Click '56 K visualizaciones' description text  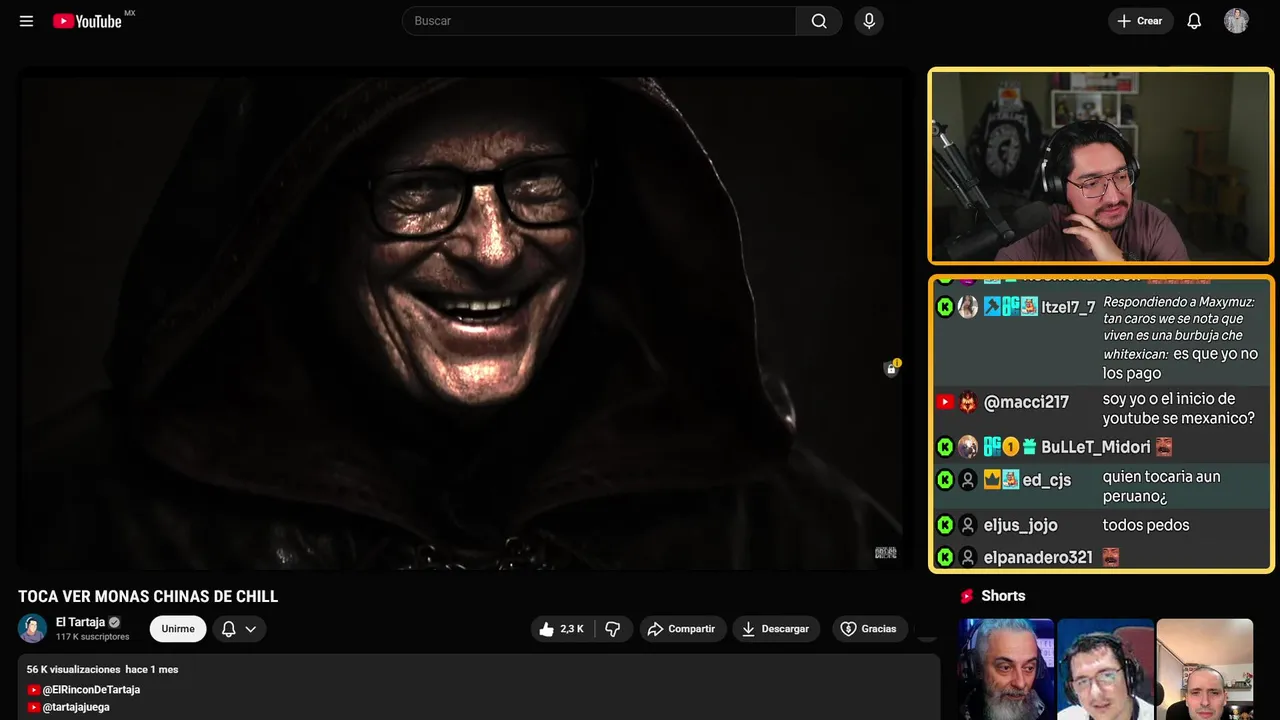[x=73, y=669]
